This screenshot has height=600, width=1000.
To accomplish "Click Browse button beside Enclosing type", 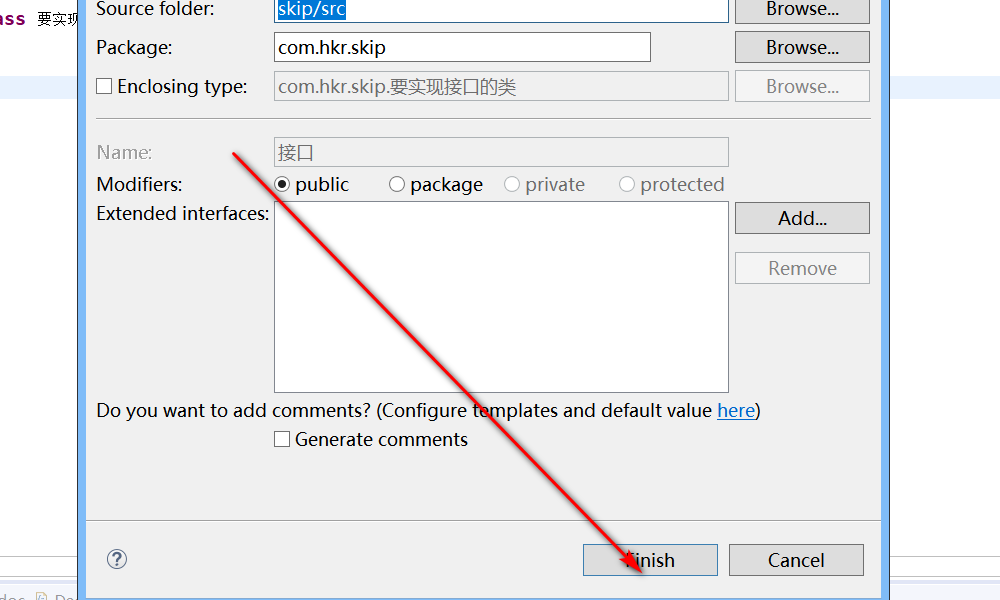I will tap(802, 87).
